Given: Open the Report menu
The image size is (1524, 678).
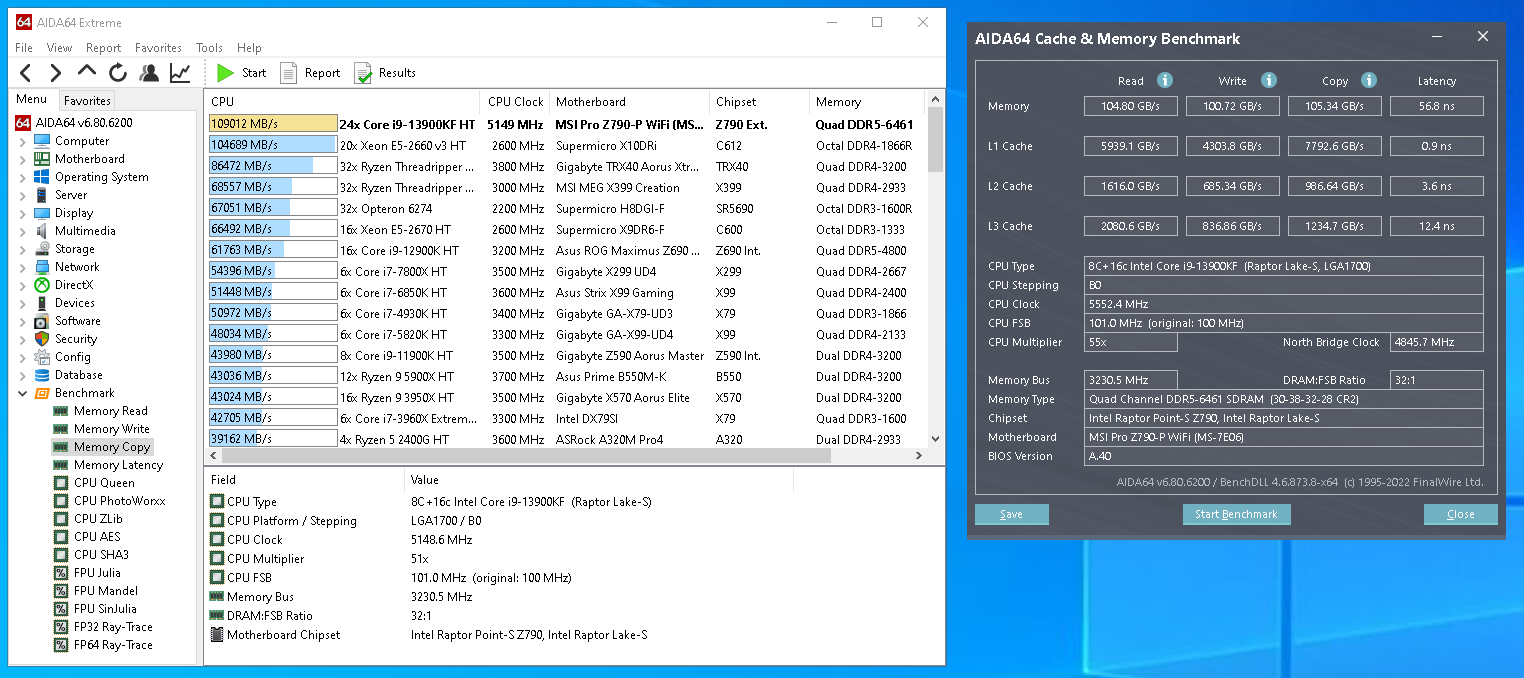Looking at the screenshot, I should (x=103, y=48).
